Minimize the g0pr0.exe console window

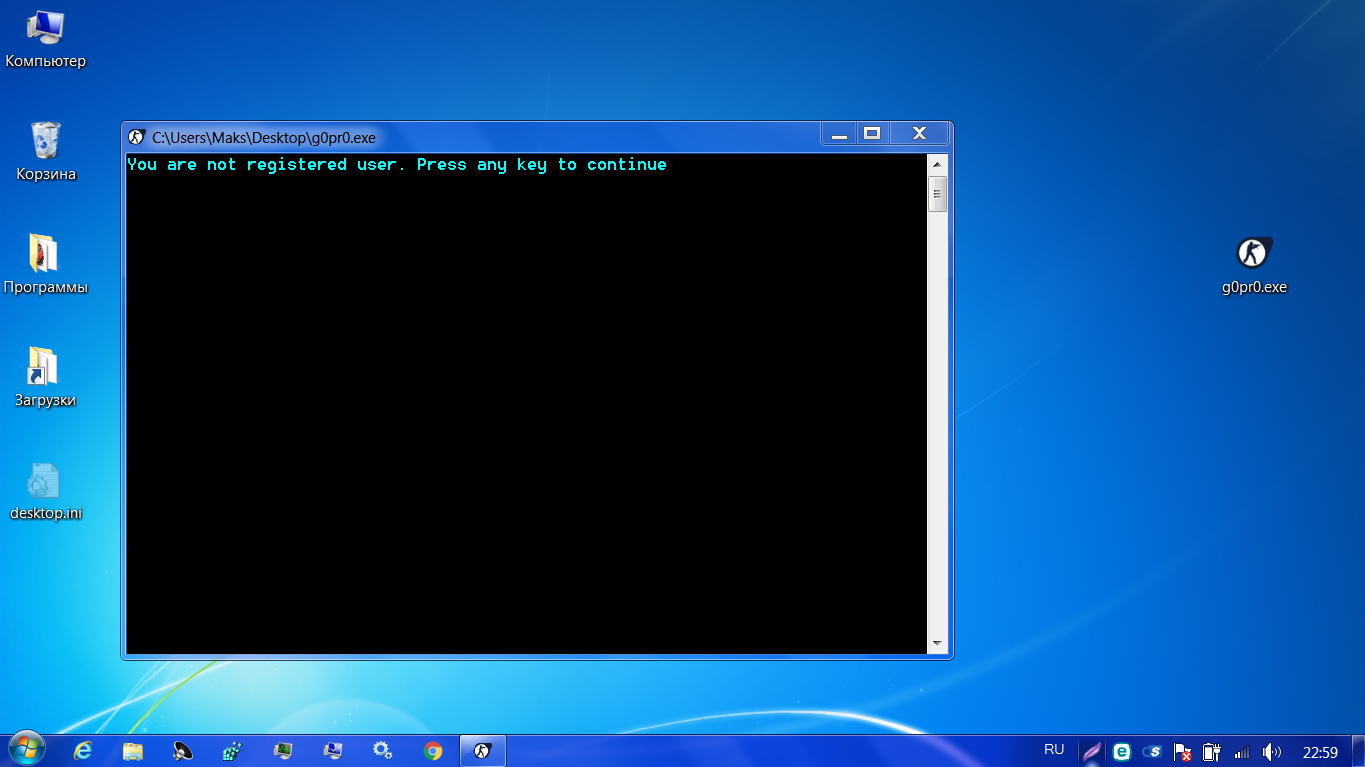point(840,134)
